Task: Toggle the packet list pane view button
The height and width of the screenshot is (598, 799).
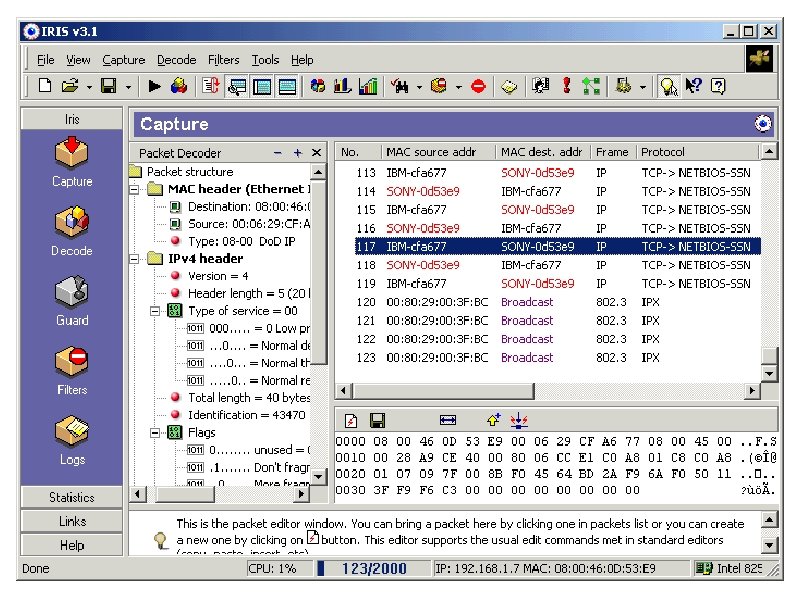Action: 262,86
